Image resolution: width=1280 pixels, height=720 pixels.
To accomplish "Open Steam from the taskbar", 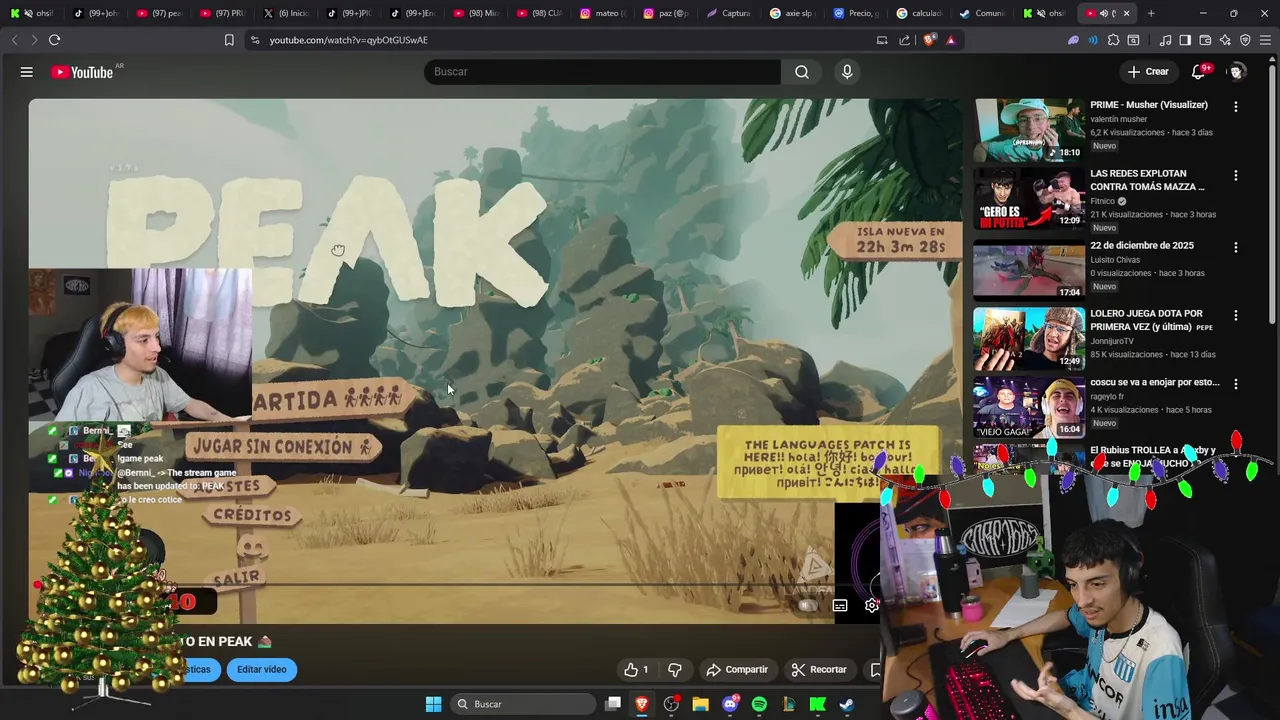I will pos(846,704).
